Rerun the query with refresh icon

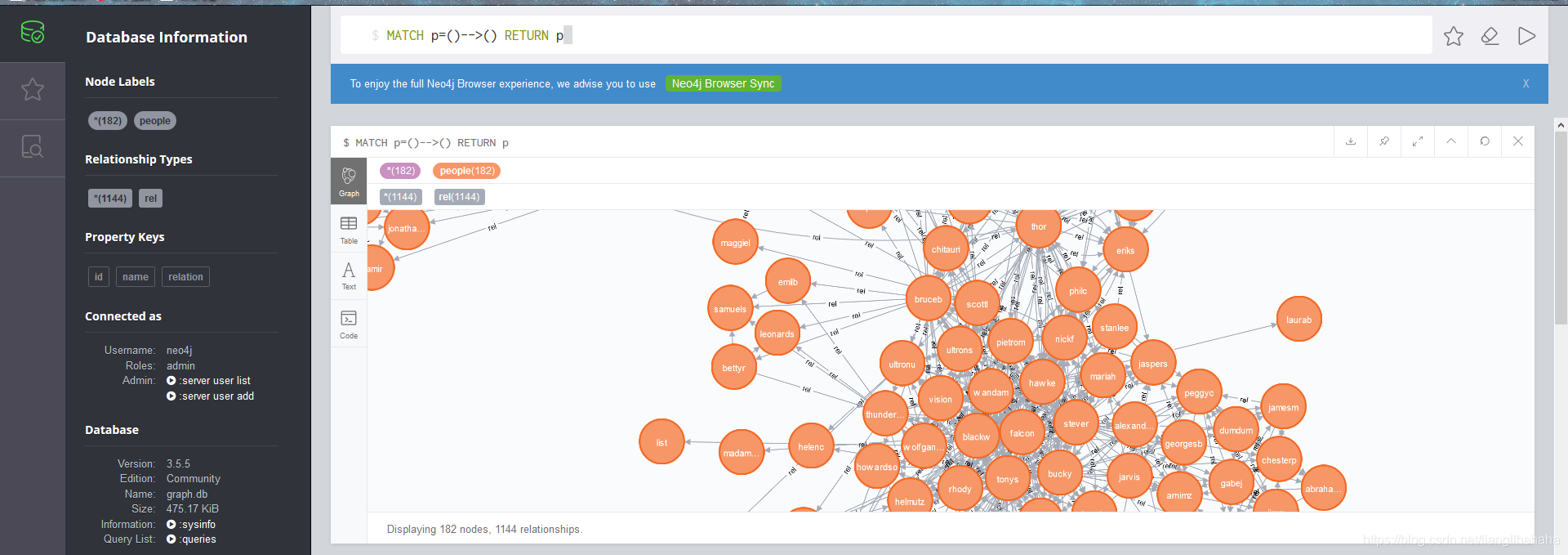point(1485,141)
